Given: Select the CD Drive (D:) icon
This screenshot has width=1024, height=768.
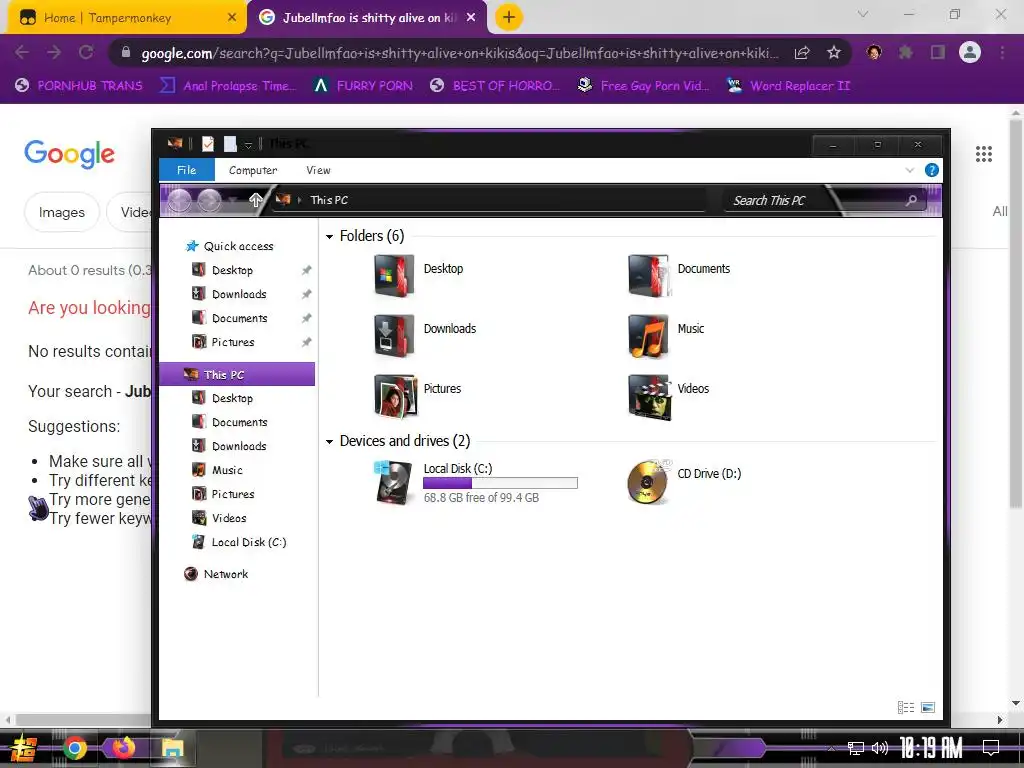Looking at the screenshot, I should point(648,482).
